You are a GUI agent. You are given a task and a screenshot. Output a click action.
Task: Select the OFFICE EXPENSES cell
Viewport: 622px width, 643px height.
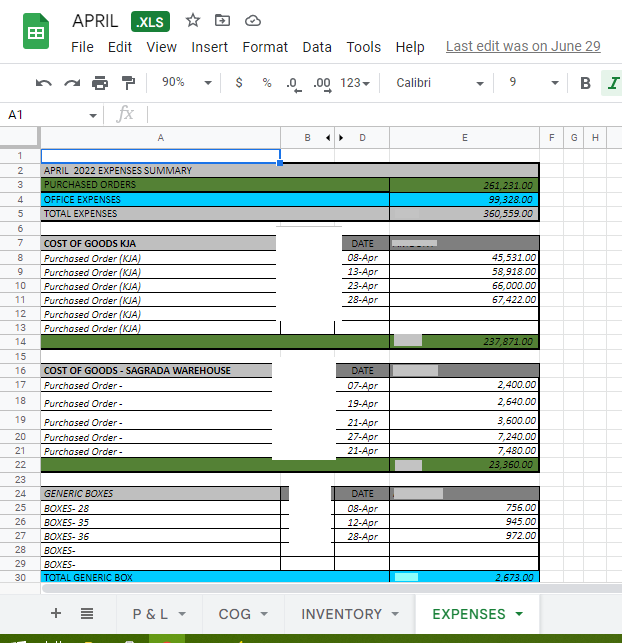point(215,200)
